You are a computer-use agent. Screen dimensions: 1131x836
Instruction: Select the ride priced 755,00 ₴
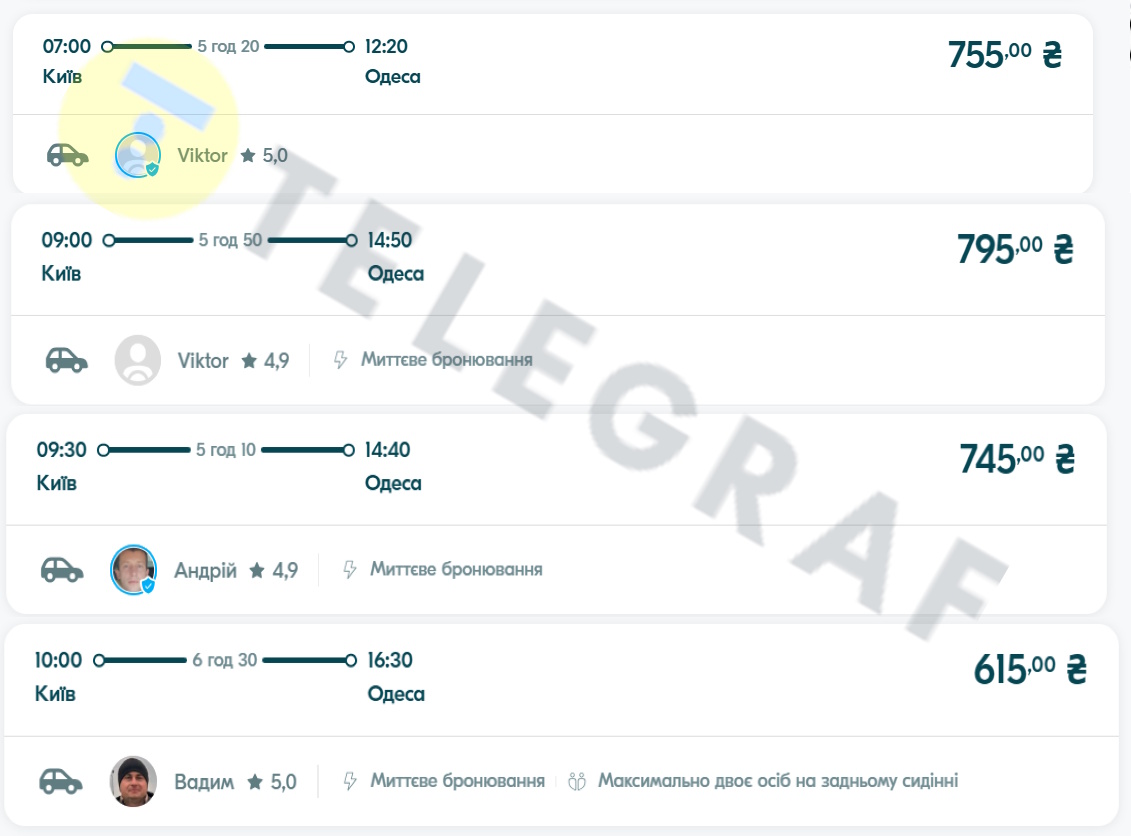click(x=1004, y=54)
